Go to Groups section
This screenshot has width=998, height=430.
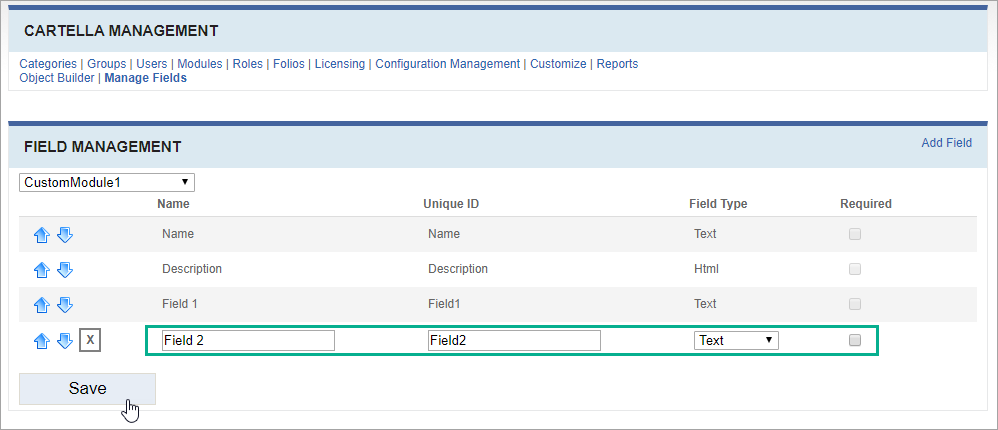[x=106, y=64]
